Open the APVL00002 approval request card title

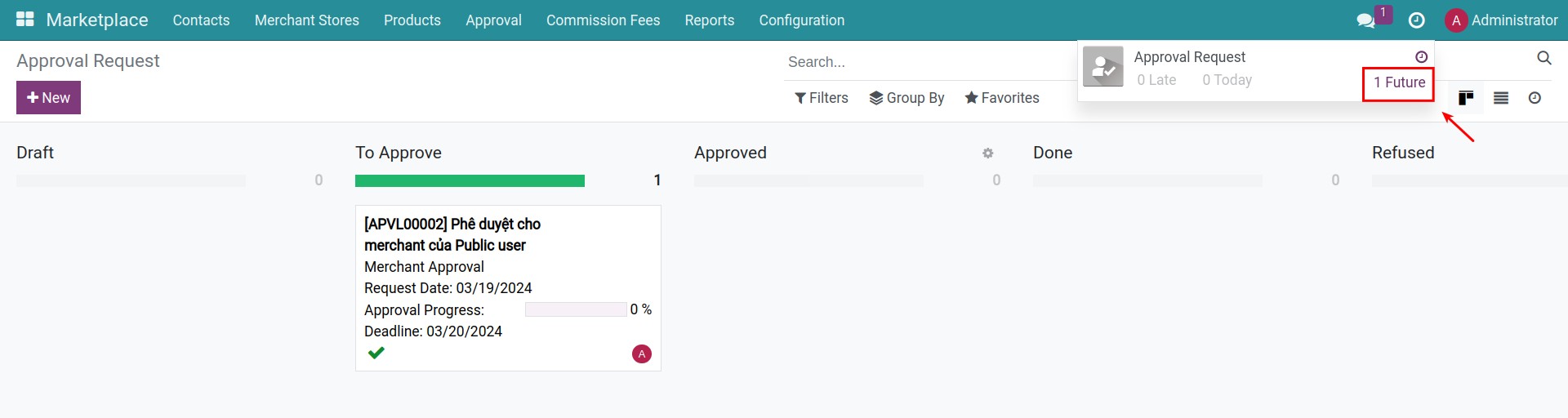click(452, 234)
